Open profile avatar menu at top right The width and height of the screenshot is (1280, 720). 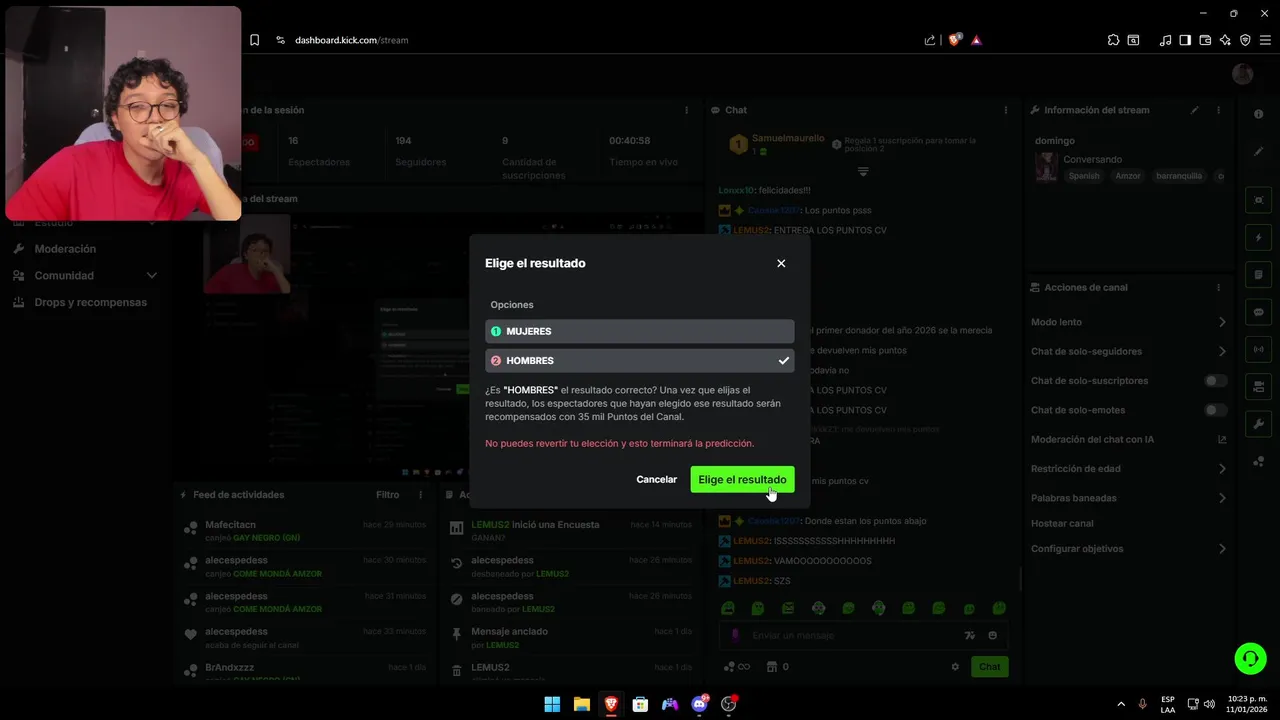pos(1243,74)
